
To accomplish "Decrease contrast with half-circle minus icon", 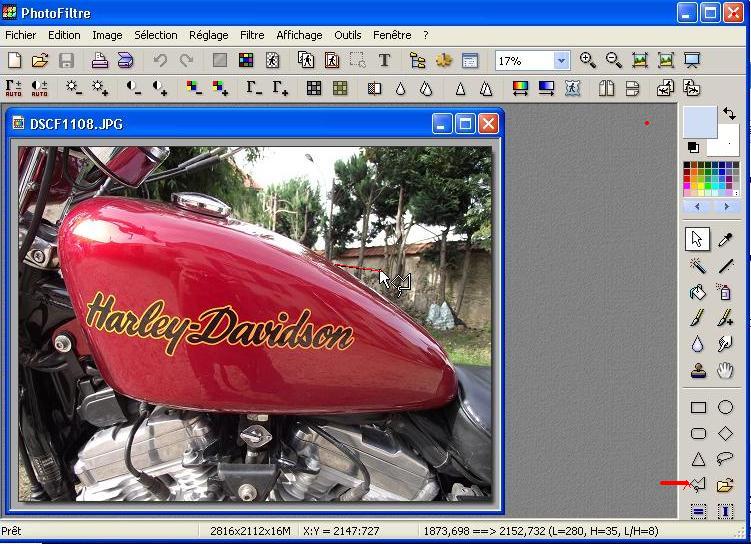I will 134,88.
